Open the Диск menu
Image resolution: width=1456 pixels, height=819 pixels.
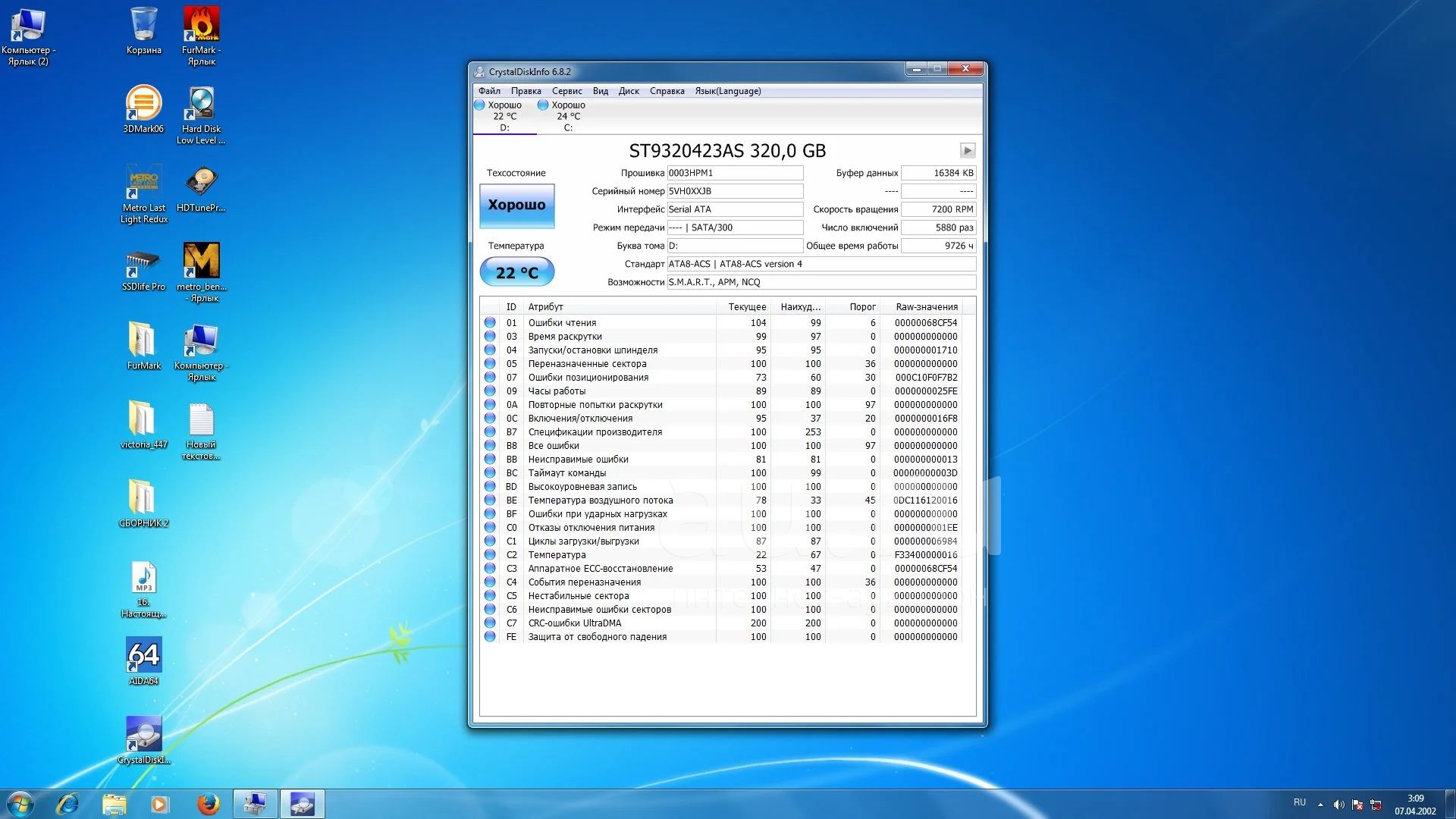pos(629,91)
